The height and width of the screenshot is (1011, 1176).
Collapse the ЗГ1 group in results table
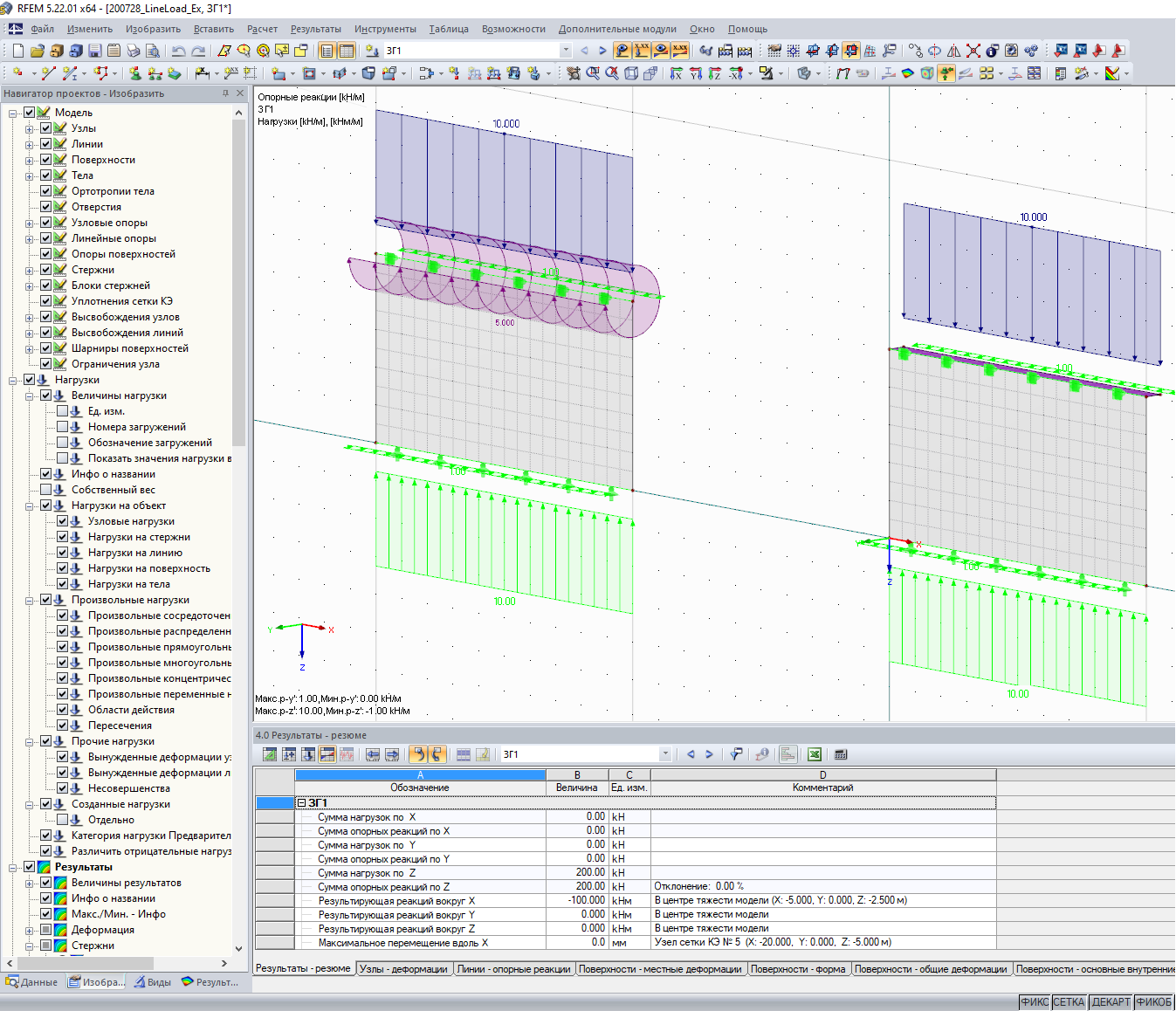coord(302,803)
